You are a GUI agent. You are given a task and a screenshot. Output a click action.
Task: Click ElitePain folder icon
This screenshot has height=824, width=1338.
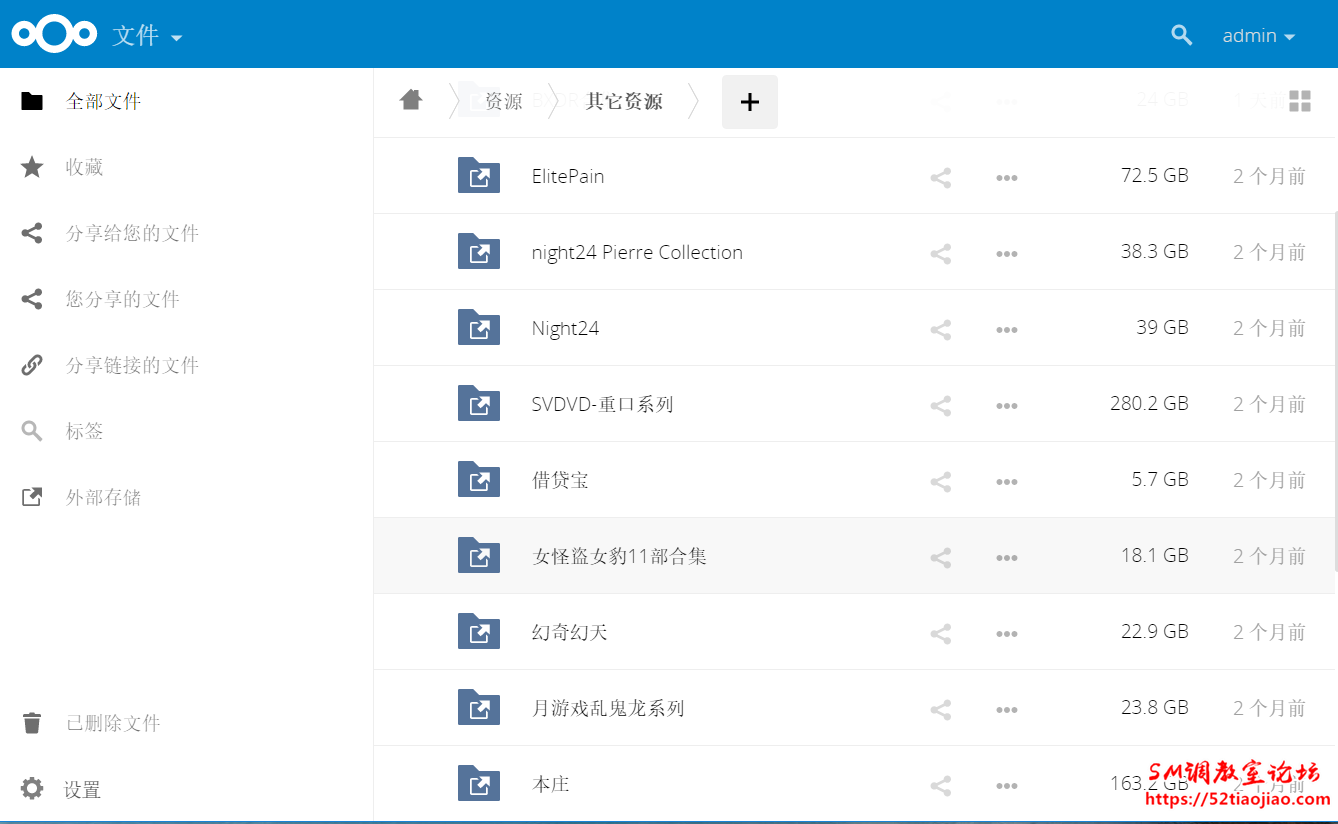[479, 175]
